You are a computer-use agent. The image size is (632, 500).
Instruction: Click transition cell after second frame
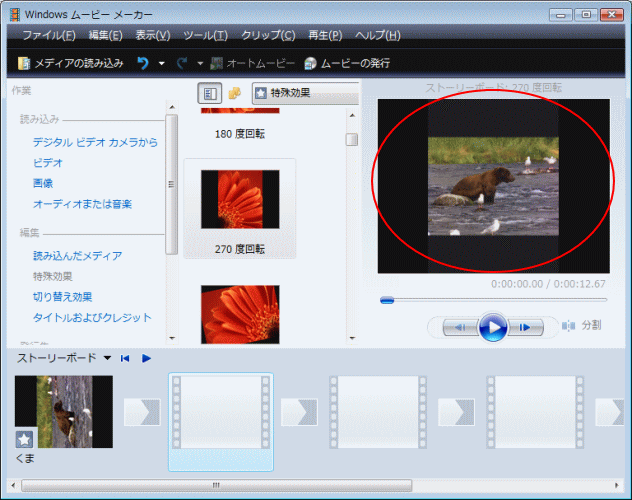[x=299, y=412]
